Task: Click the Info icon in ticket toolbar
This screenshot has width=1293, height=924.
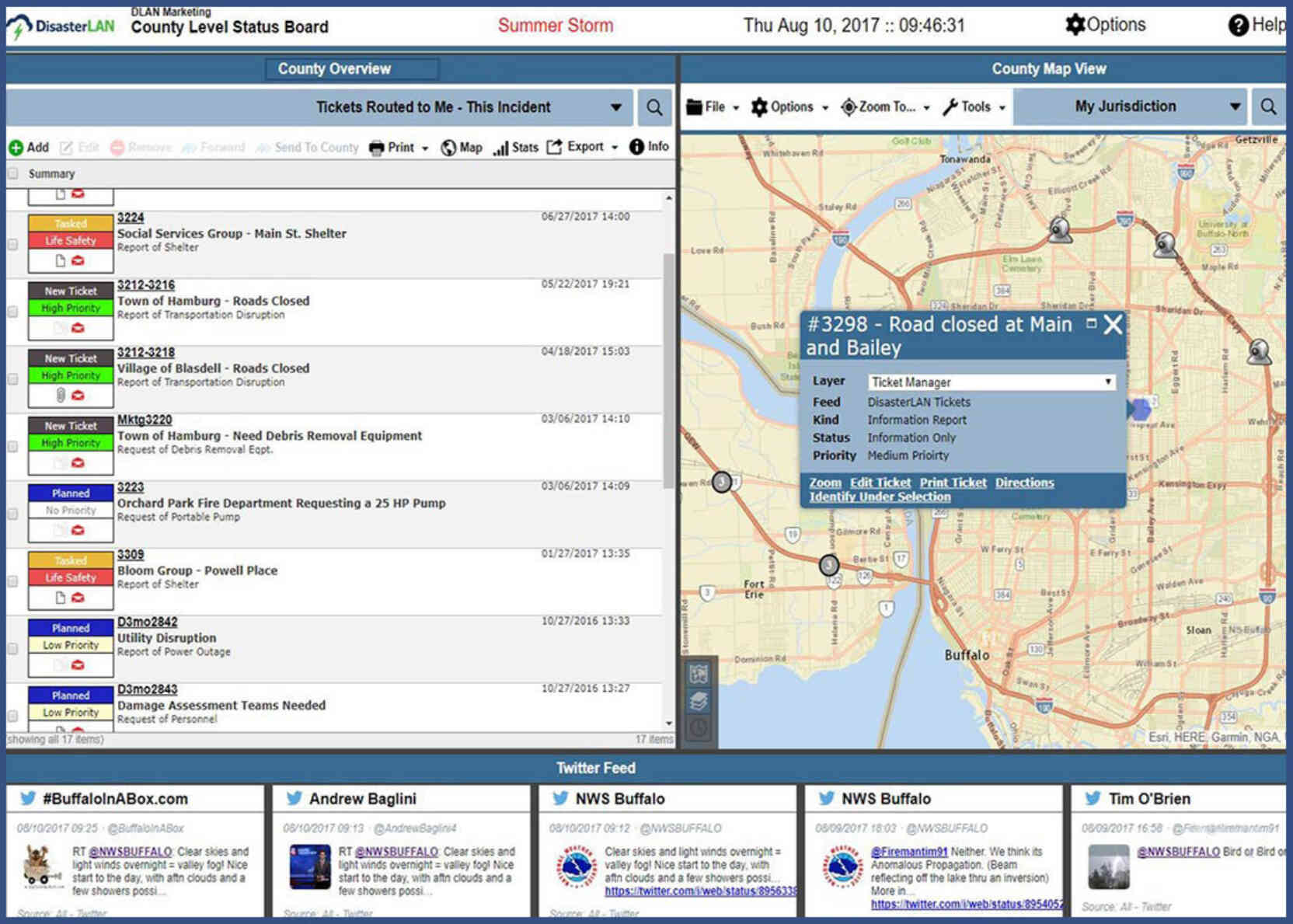Action: coord(636,147)
